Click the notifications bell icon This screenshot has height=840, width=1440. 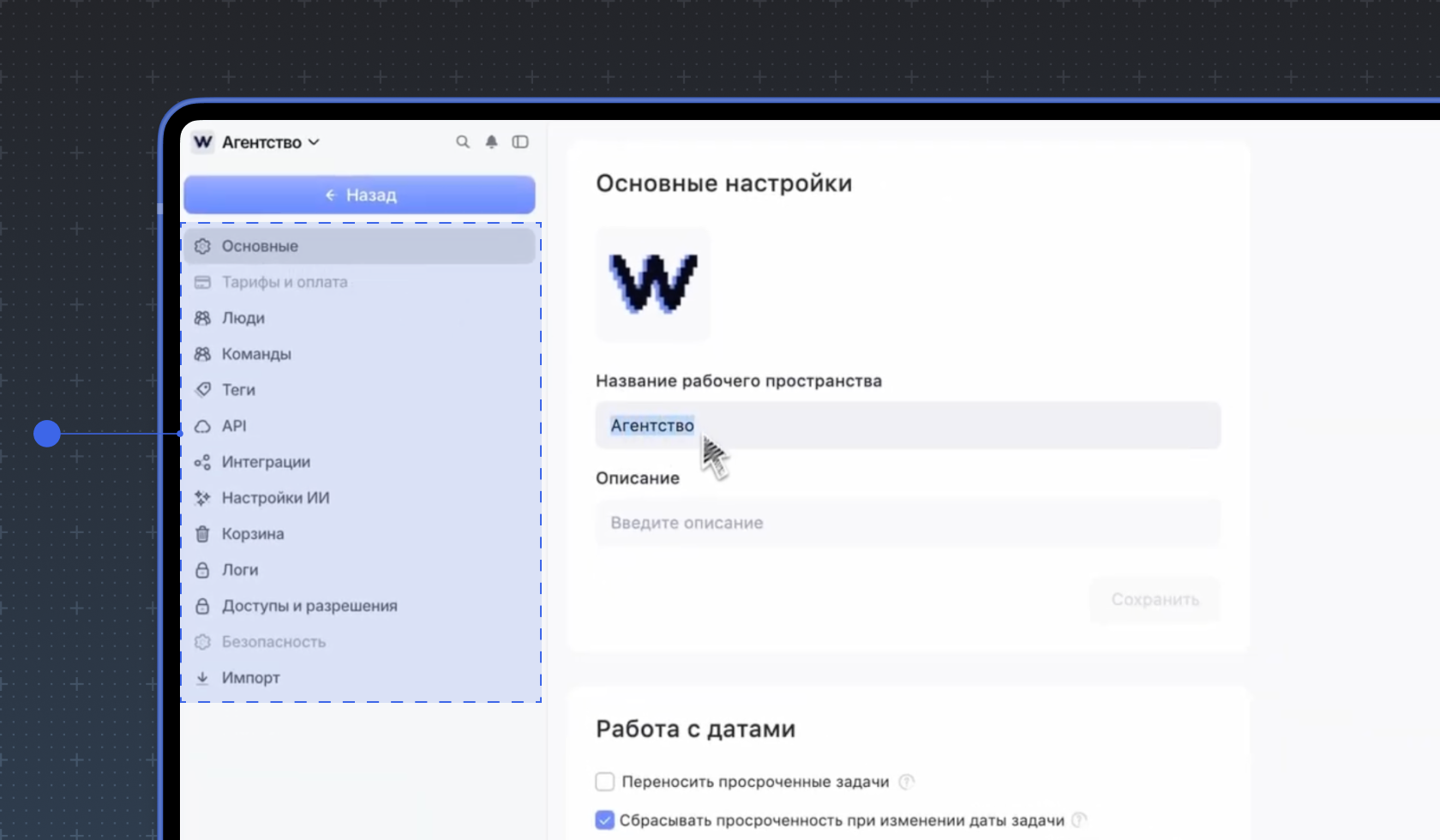tap(491, 141)
